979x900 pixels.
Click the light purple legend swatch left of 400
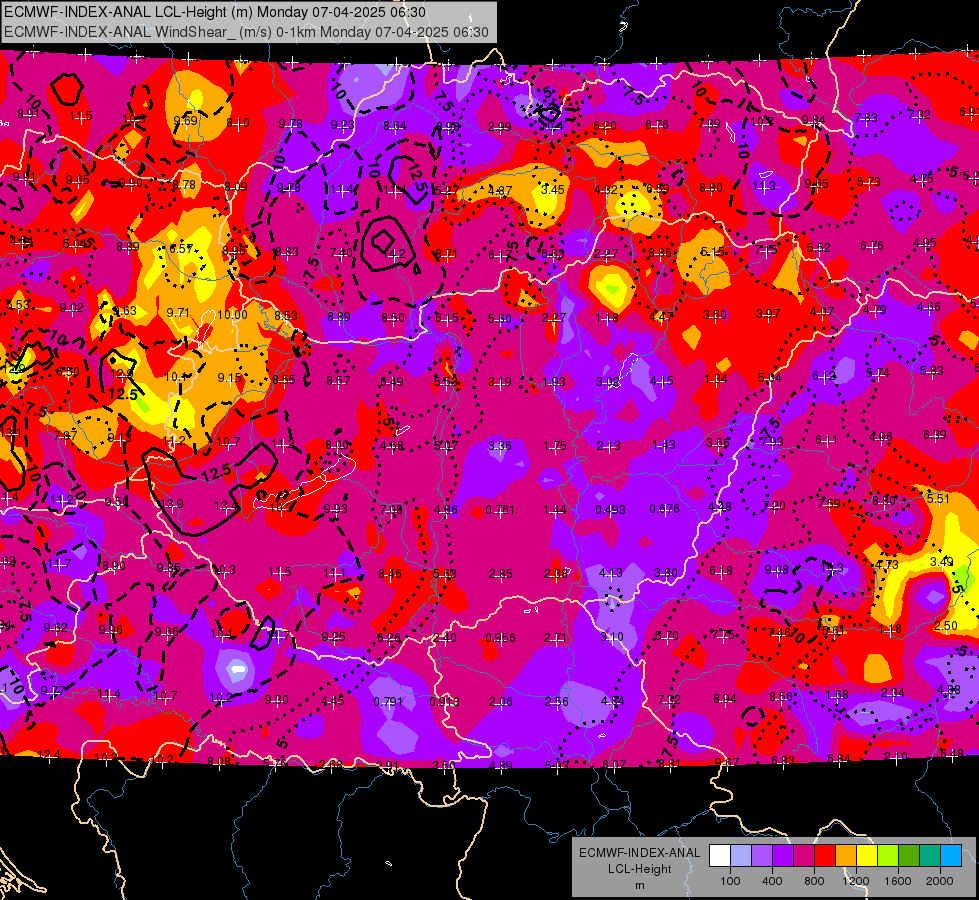[762, 856]
